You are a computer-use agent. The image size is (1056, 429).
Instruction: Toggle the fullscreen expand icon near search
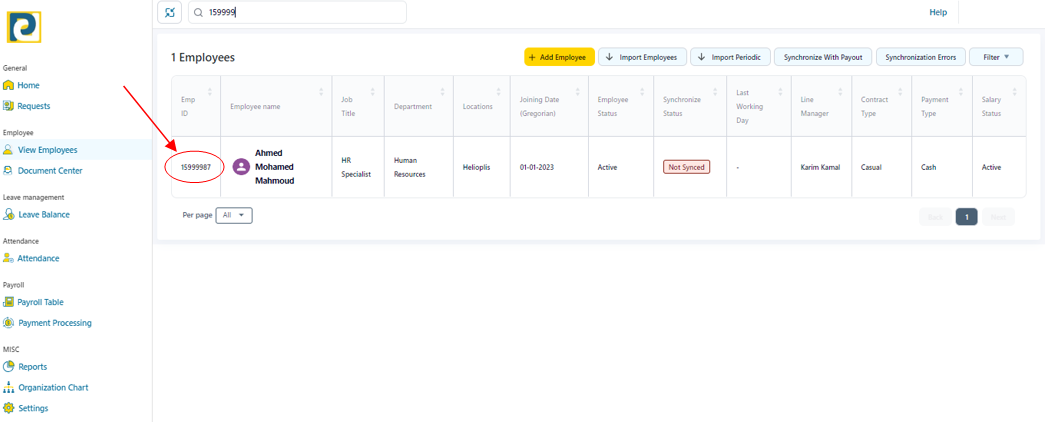pos(170,13)
